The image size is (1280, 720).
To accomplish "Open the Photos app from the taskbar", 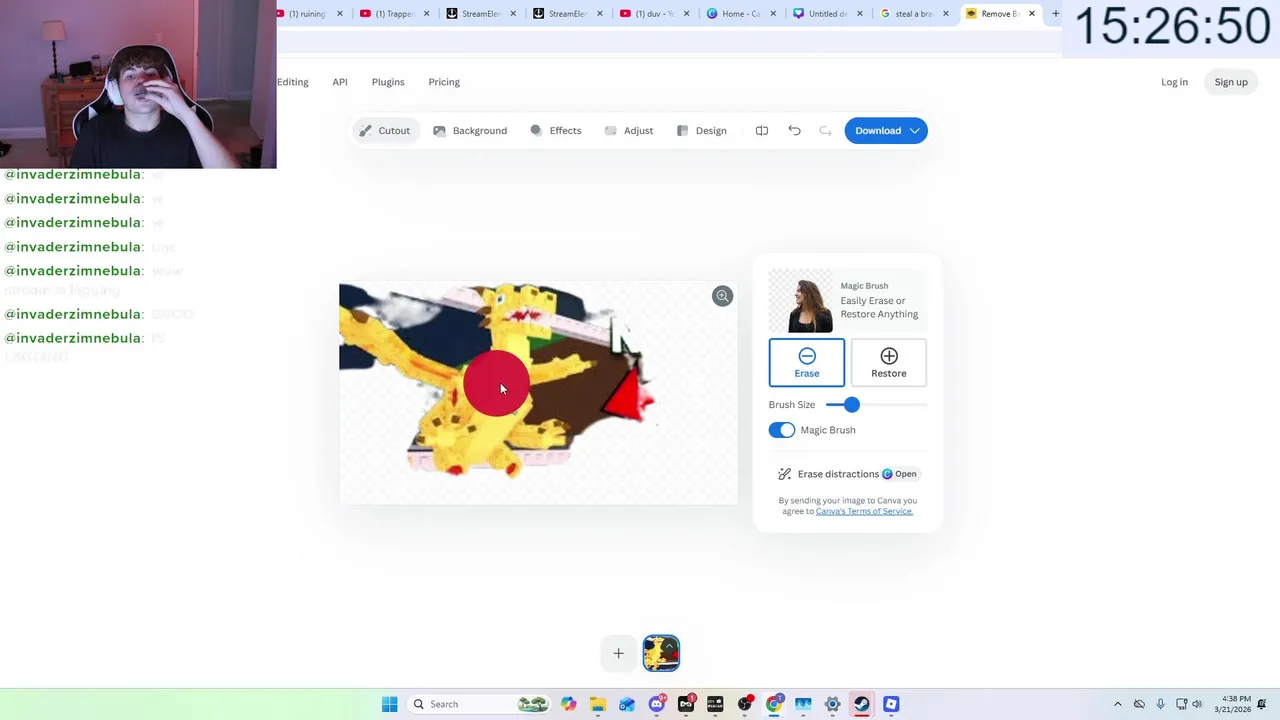I will (x=803, y=704).
